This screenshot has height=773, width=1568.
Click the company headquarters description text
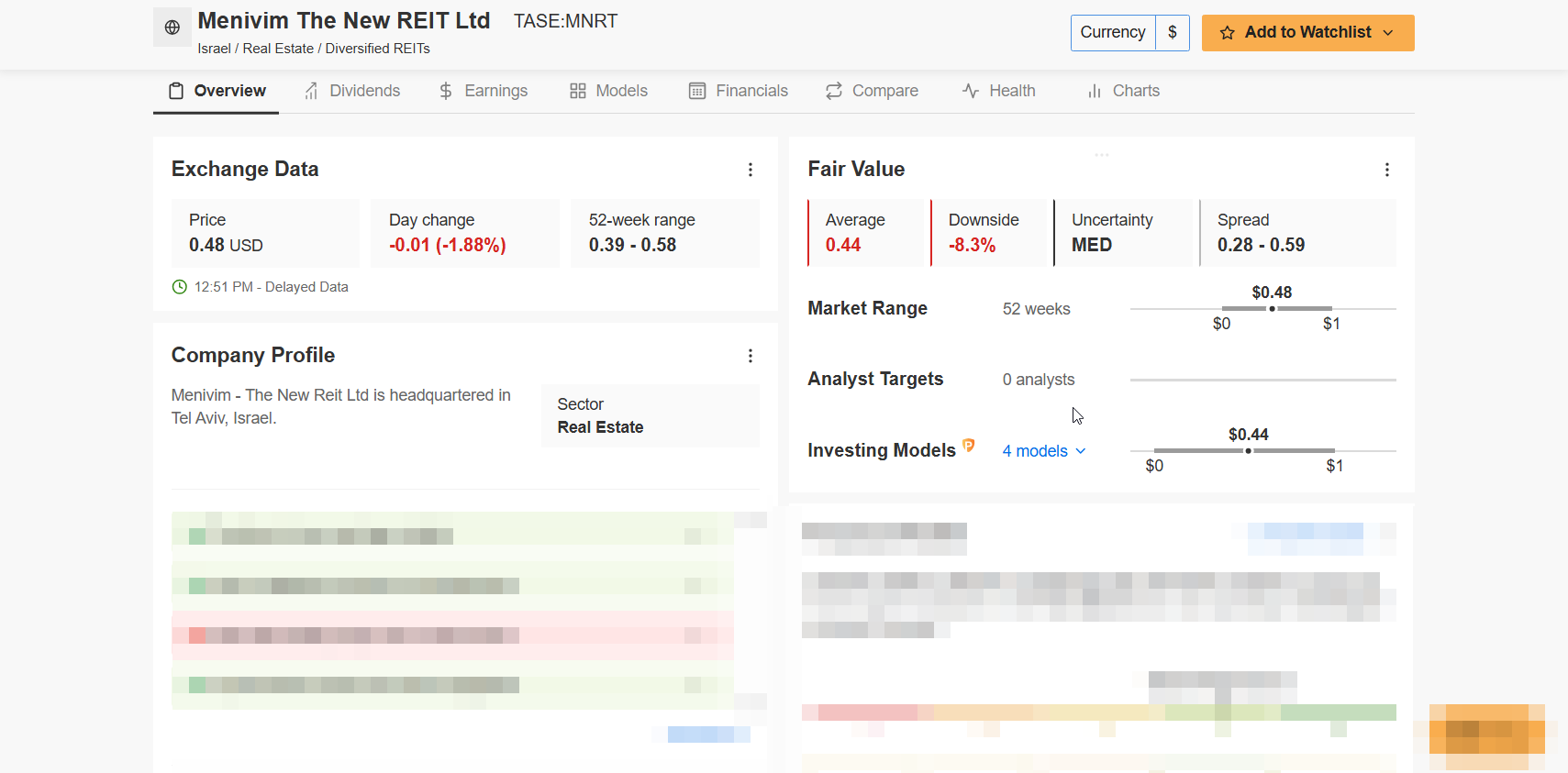pyautogui.click(x=341, y=406)
